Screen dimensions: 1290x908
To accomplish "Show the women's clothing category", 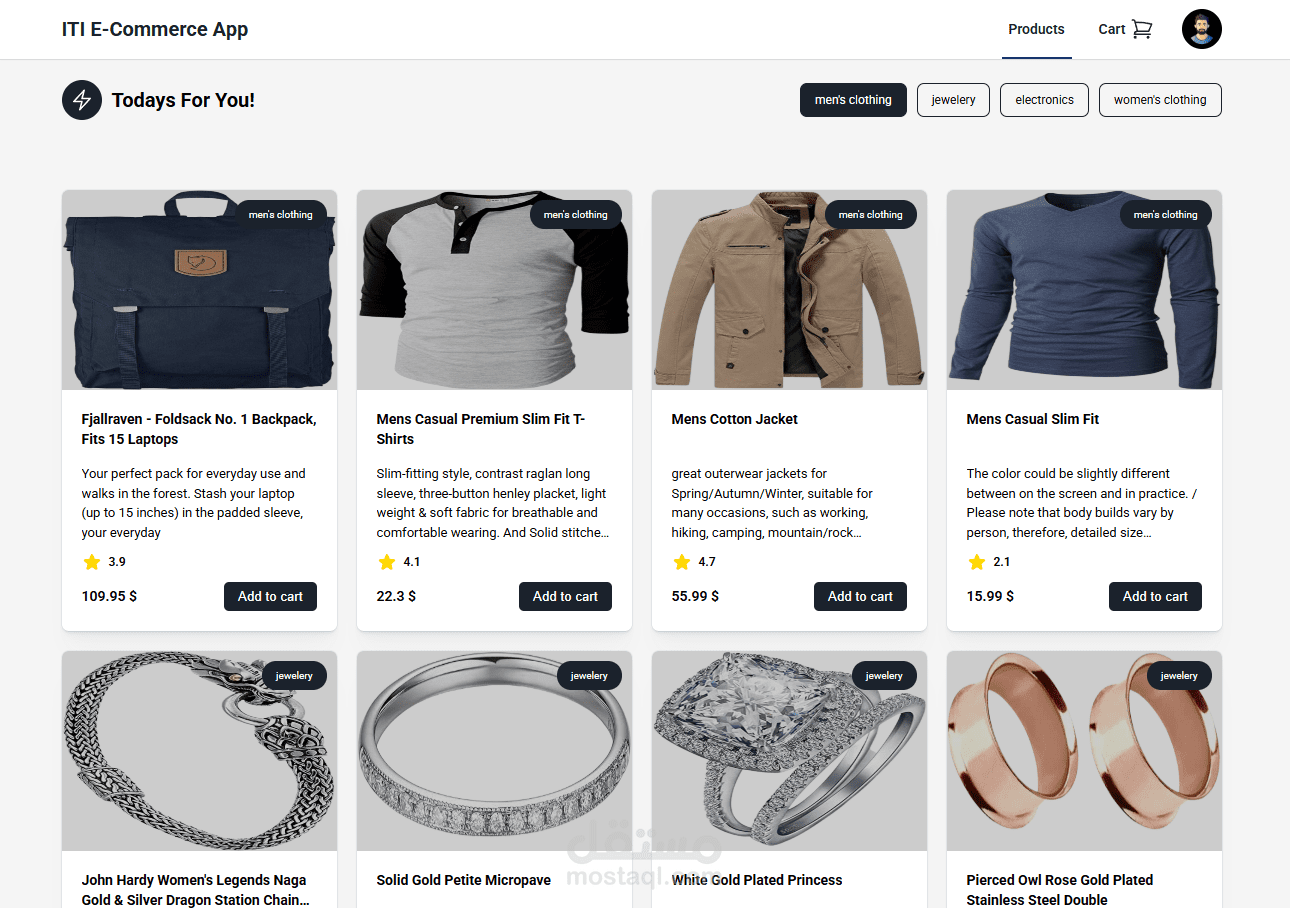I will coord(1160,100).
